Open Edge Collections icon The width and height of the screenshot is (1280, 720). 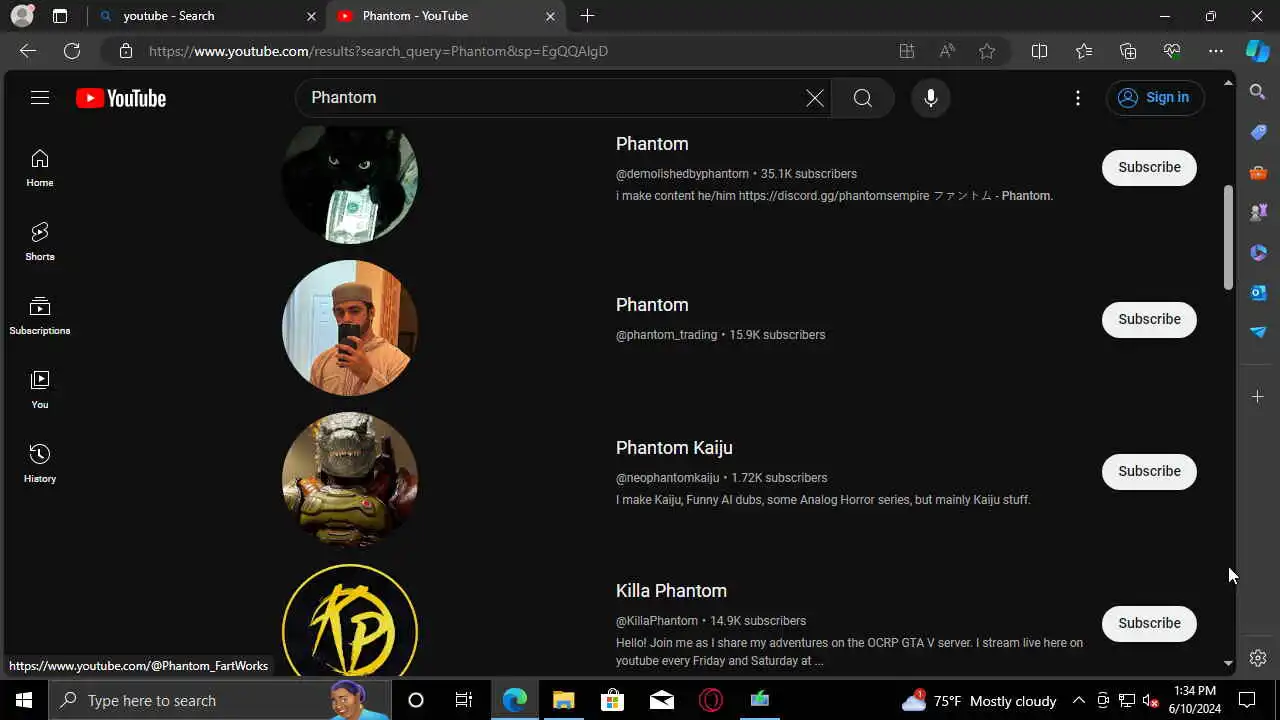(1128, 51)
